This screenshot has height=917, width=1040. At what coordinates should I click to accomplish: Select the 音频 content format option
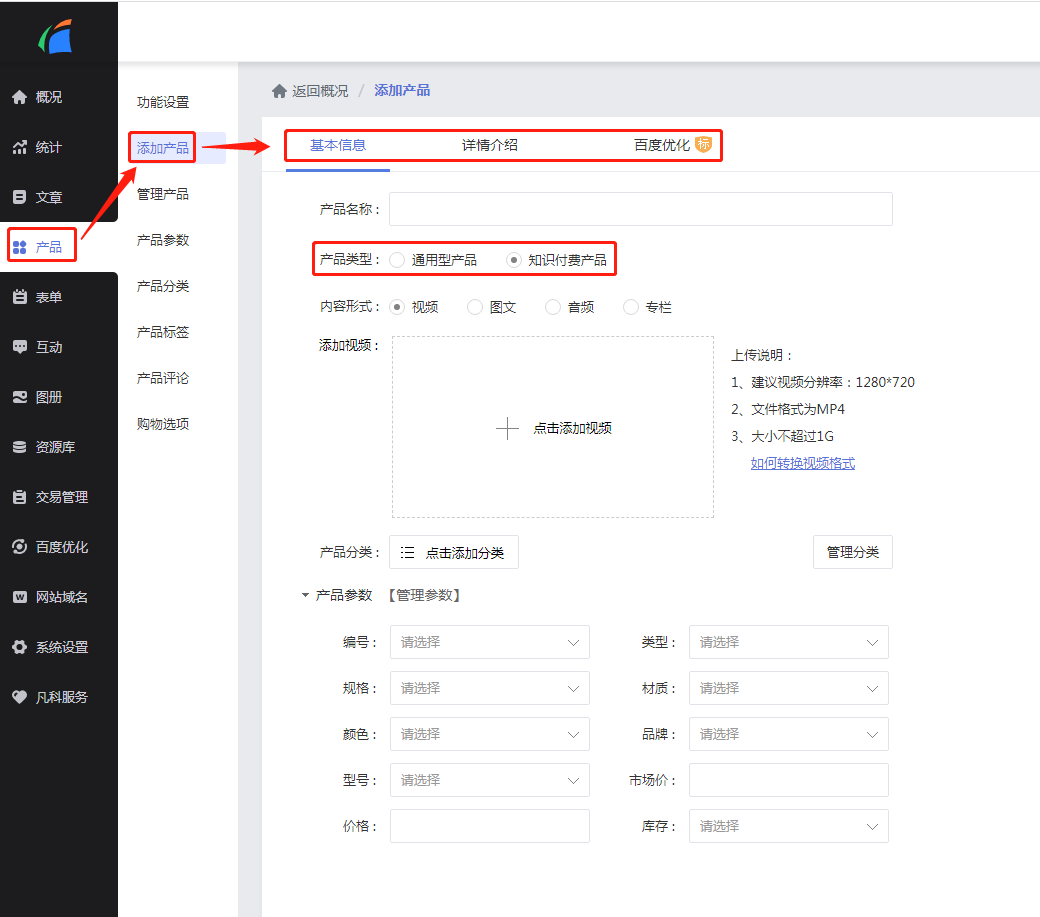(553, 307)
